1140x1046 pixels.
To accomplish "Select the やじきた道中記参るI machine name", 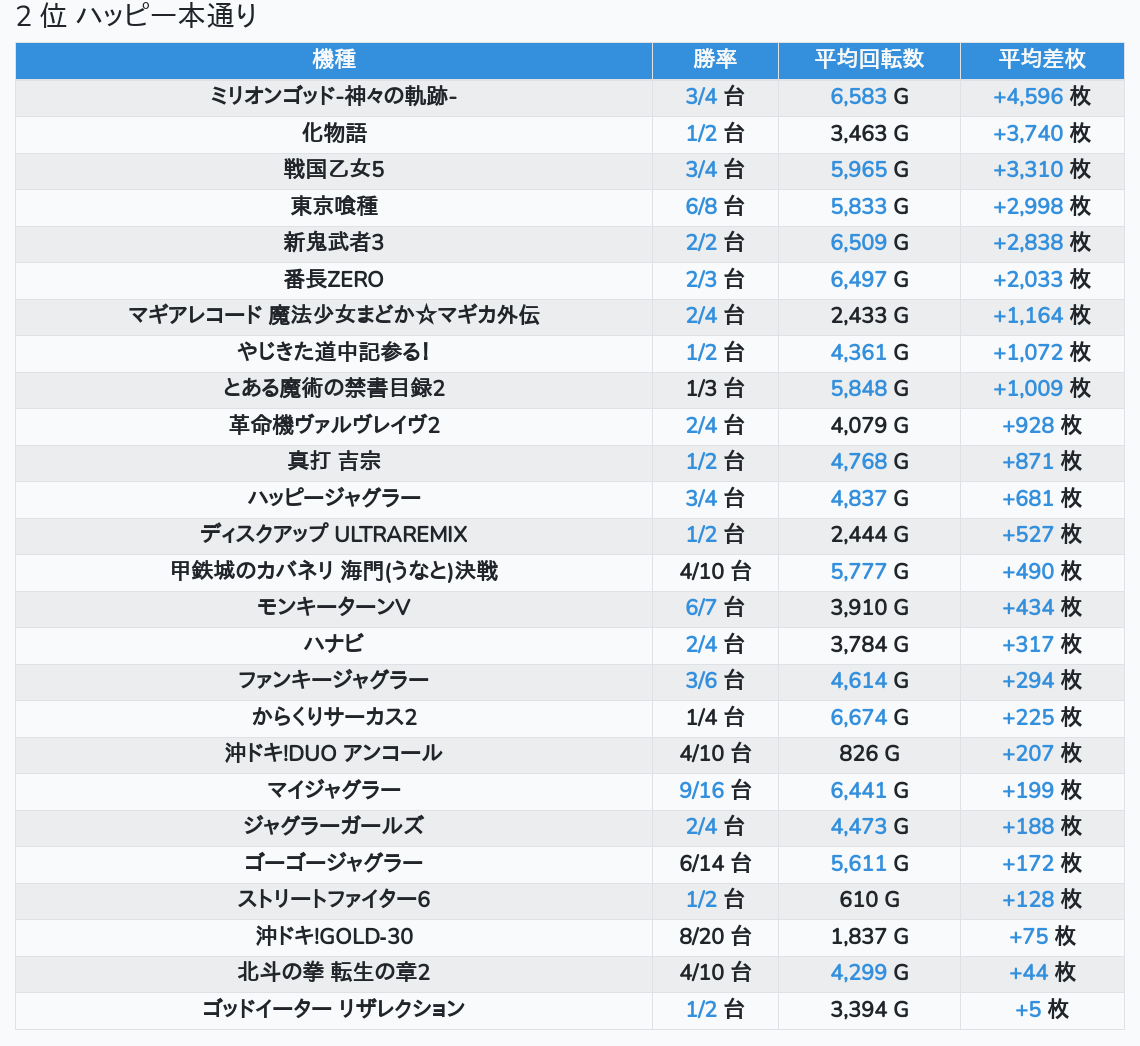I will [334, 353].
